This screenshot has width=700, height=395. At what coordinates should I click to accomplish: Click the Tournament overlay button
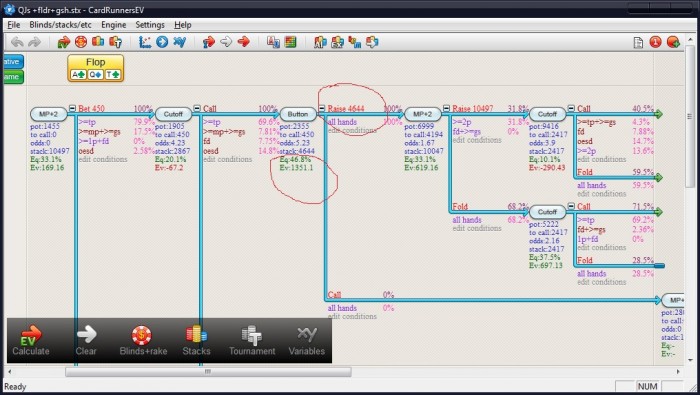click(x=252, y=341)
